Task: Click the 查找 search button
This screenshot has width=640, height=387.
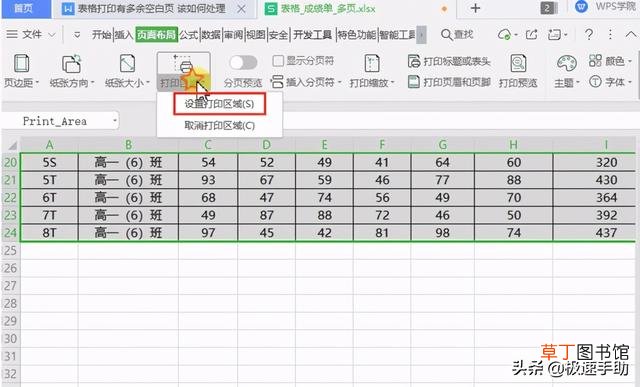Action: click(457, 35)
